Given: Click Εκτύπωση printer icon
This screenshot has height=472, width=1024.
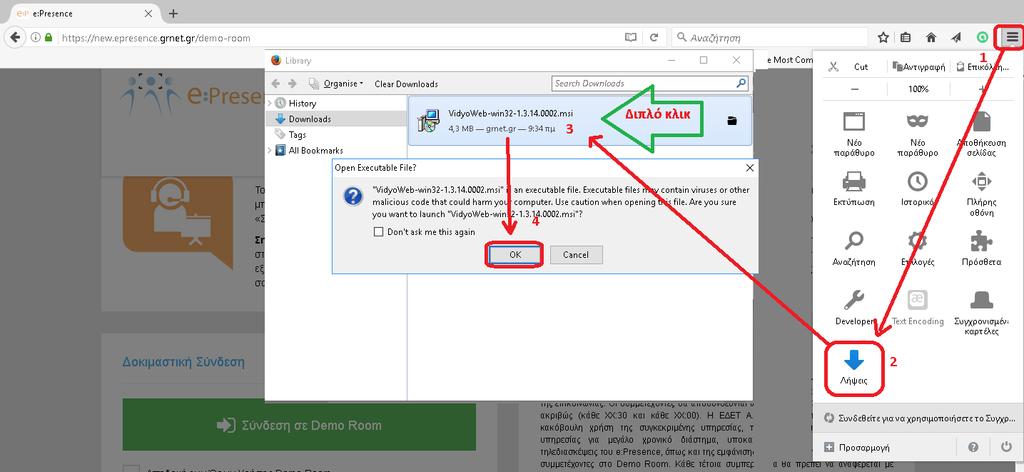Looking at the screenshot, I should pyautogui.click(x=854, y=181).
